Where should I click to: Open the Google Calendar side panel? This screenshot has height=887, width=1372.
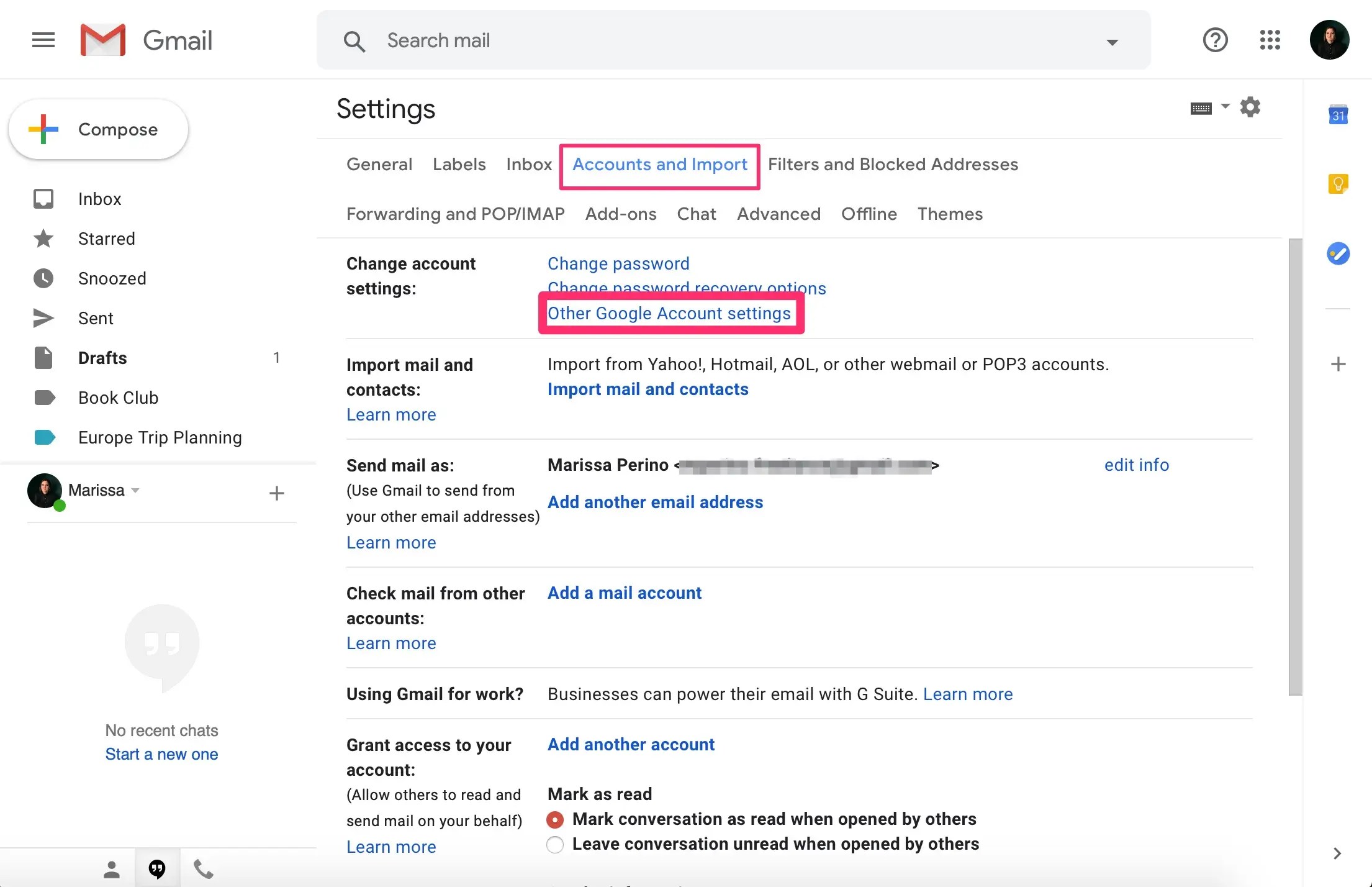(1338, 115)
